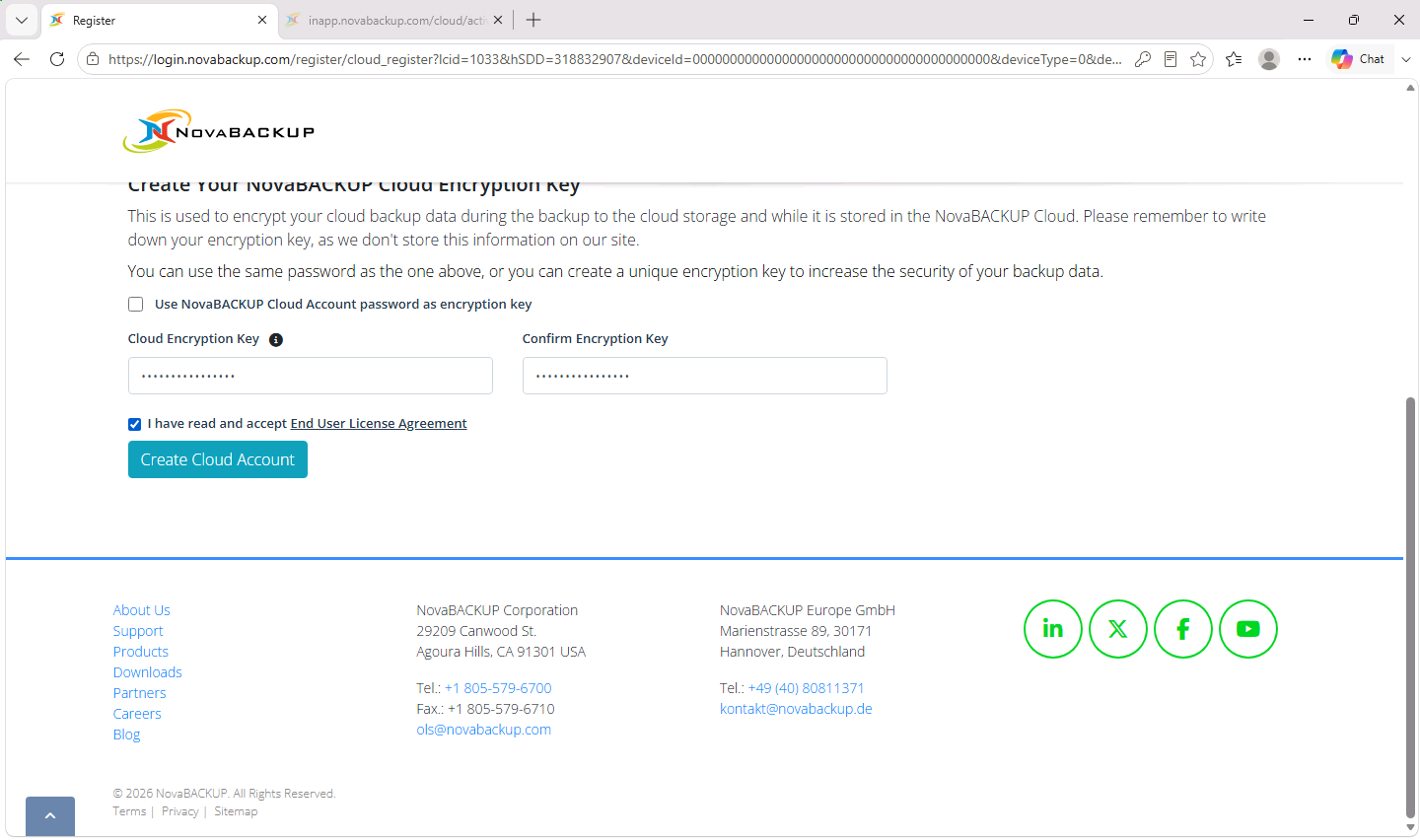
Task: Open the tab search dropdown
Action: tap(22, 20)
